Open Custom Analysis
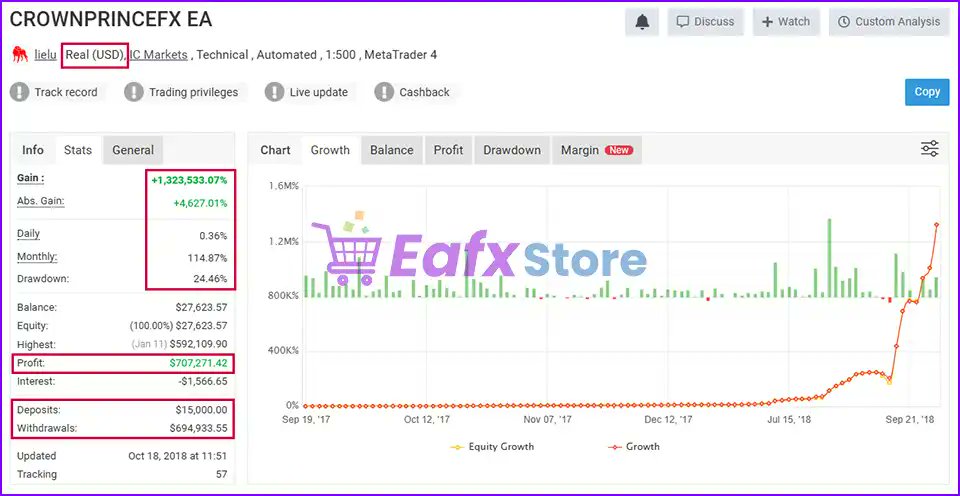 pos(889,22)
